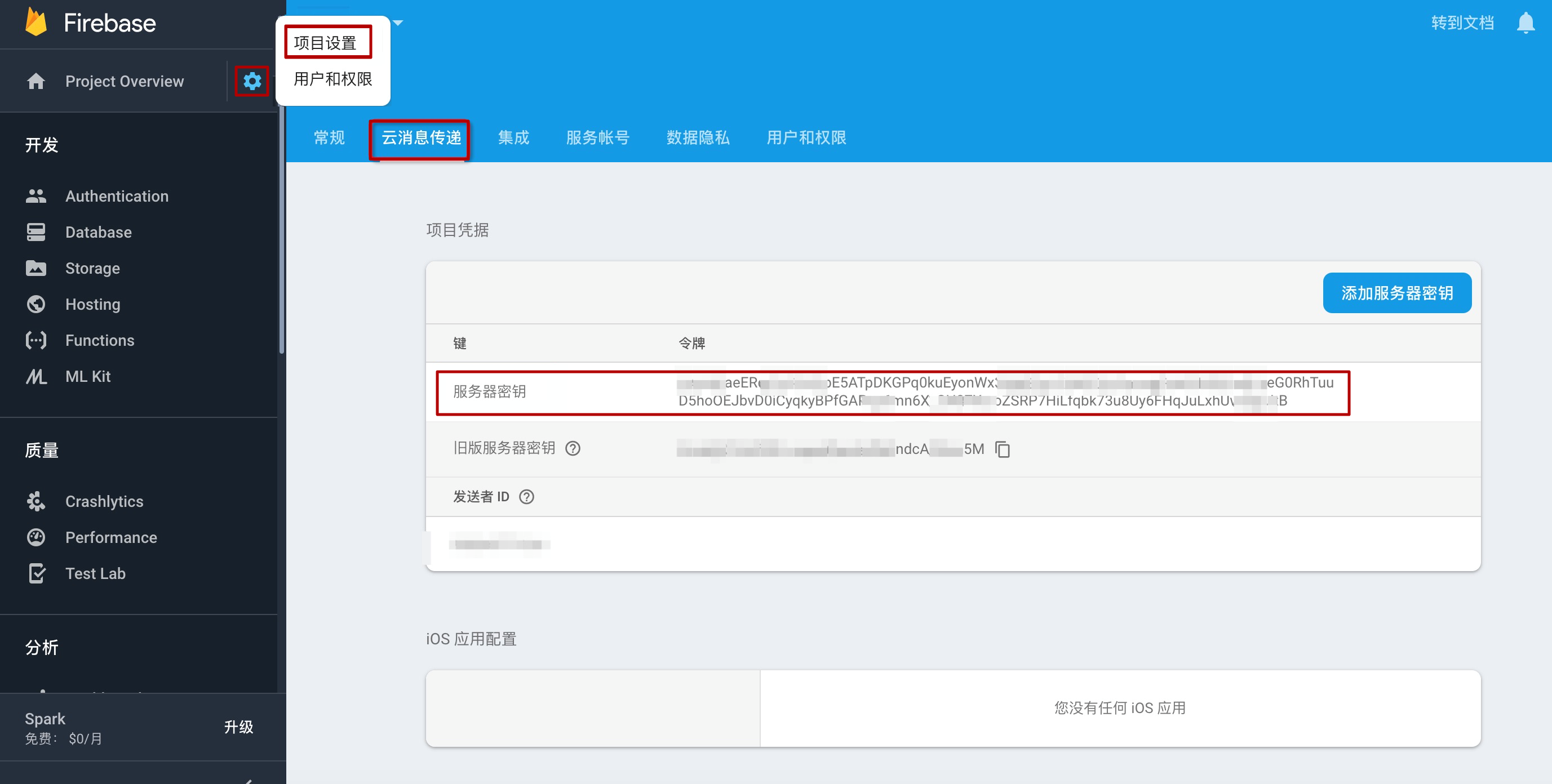Click the blurred sender ID value
This screenshot has width=1552, height=784.
pyautogui.click(x=499, y=544)
